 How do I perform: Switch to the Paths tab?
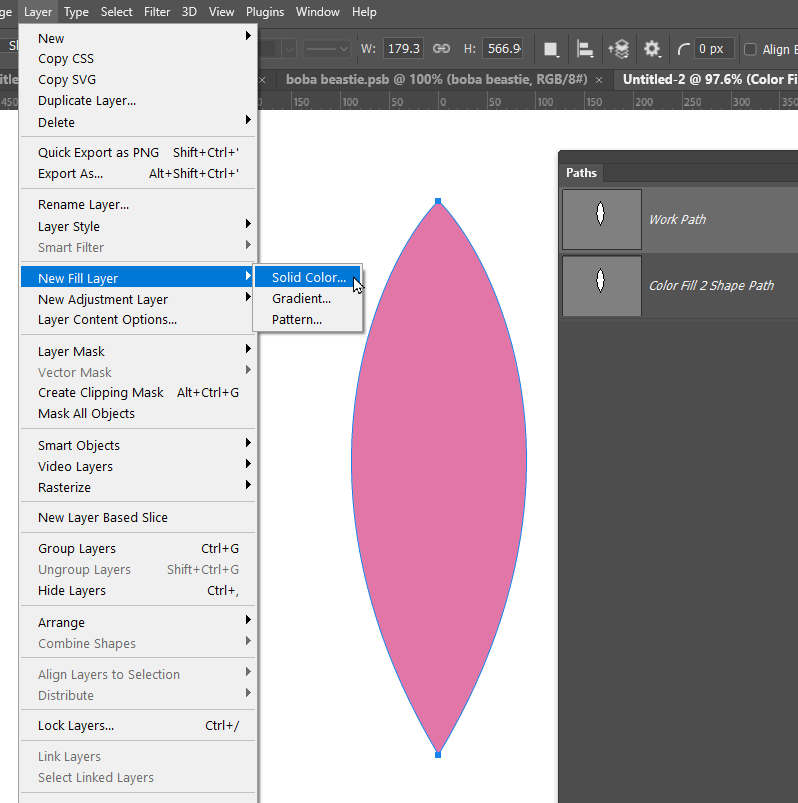pyautogui.click(x=581, y=173)
